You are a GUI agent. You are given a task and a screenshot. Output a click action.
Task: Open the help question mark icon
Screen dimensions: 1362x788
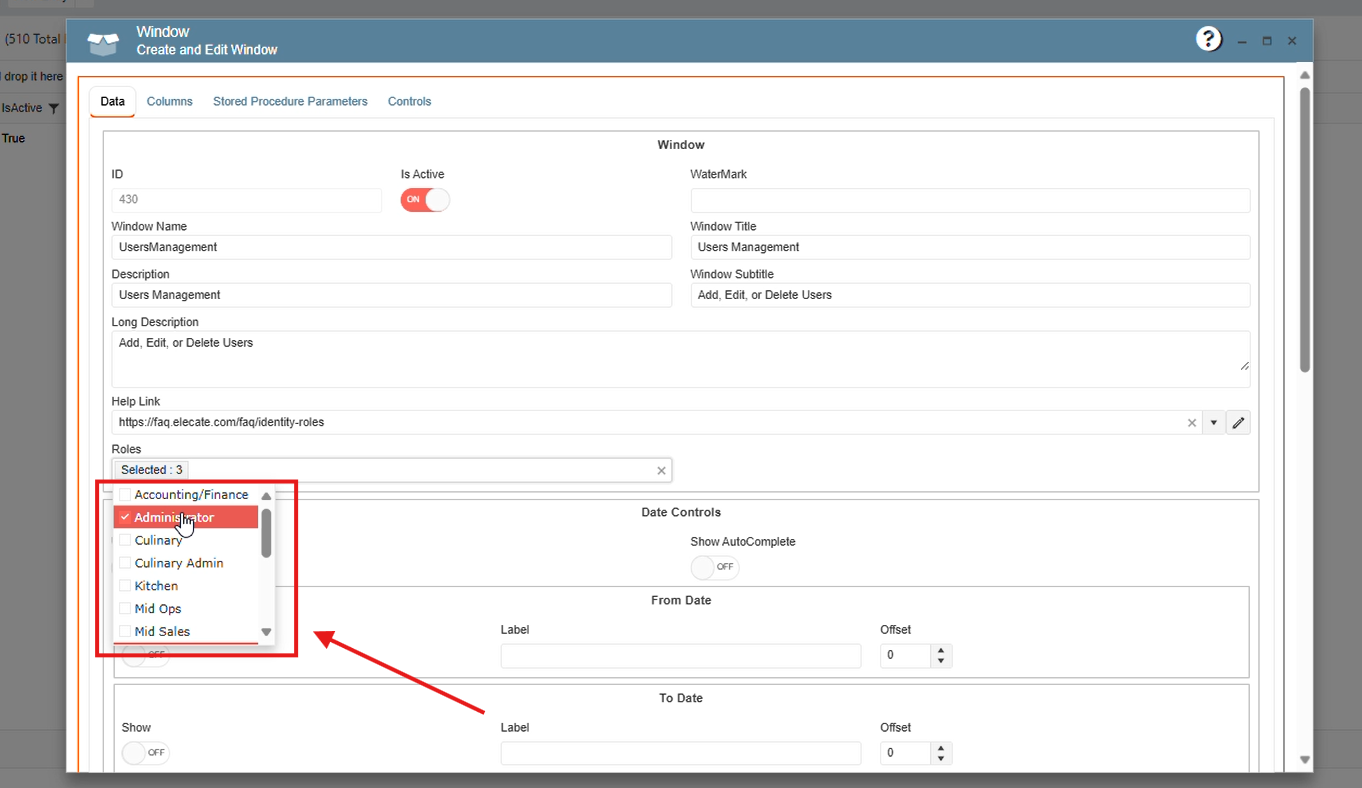[x=1209, y=39]
